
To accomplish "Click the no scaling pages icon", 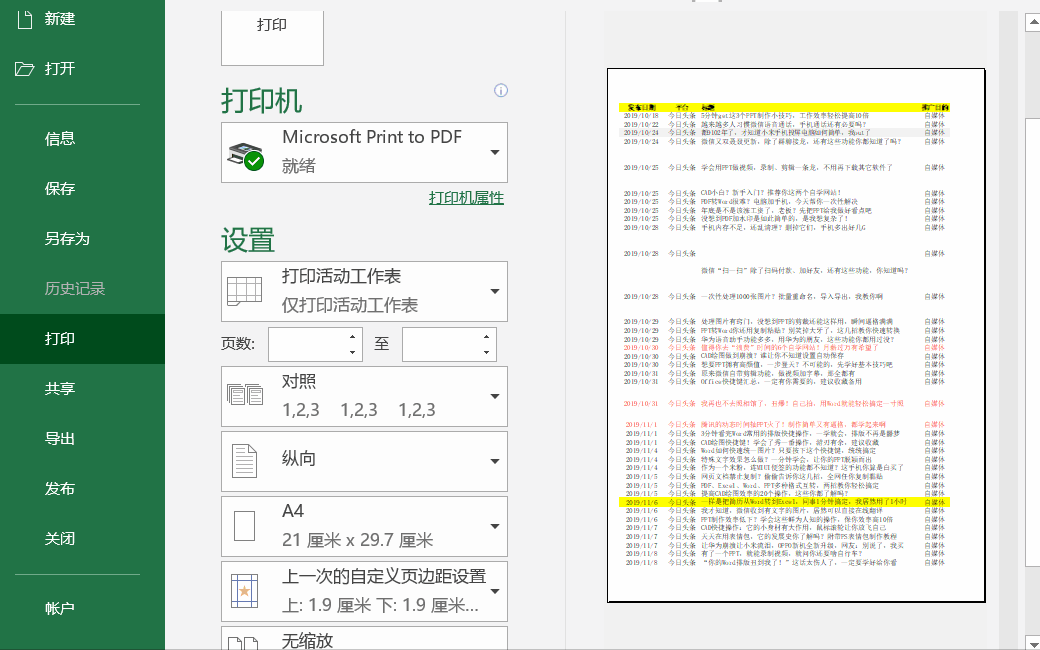I will (243, 642).
